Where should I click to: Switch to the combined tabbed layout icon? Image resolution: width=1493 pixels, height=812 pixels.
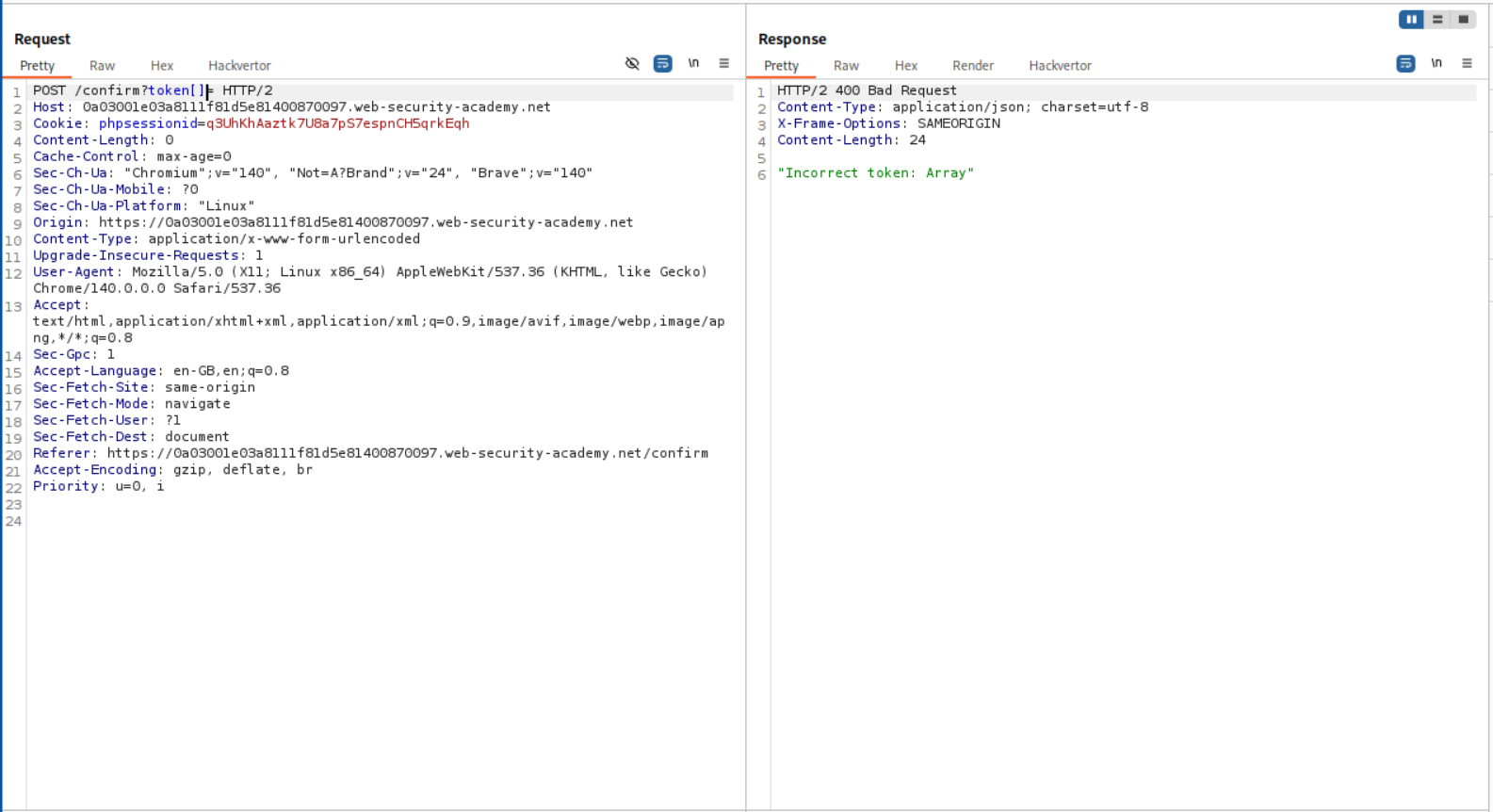1463,20
